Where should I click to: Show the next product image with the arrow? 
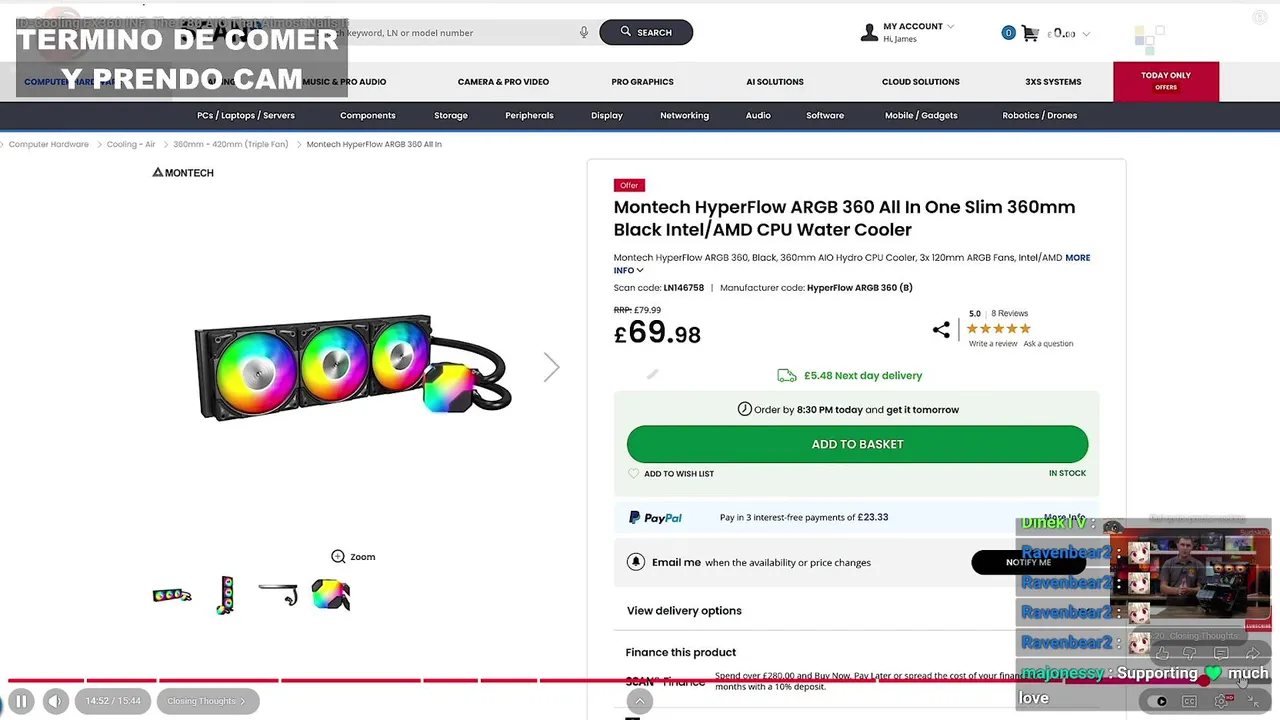[551, 367]
